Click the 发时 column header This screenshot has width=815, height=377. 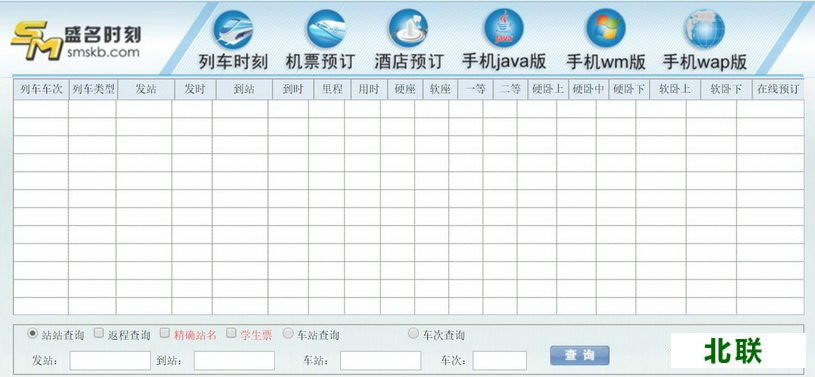pyautogui.click(x=195, y=89)
